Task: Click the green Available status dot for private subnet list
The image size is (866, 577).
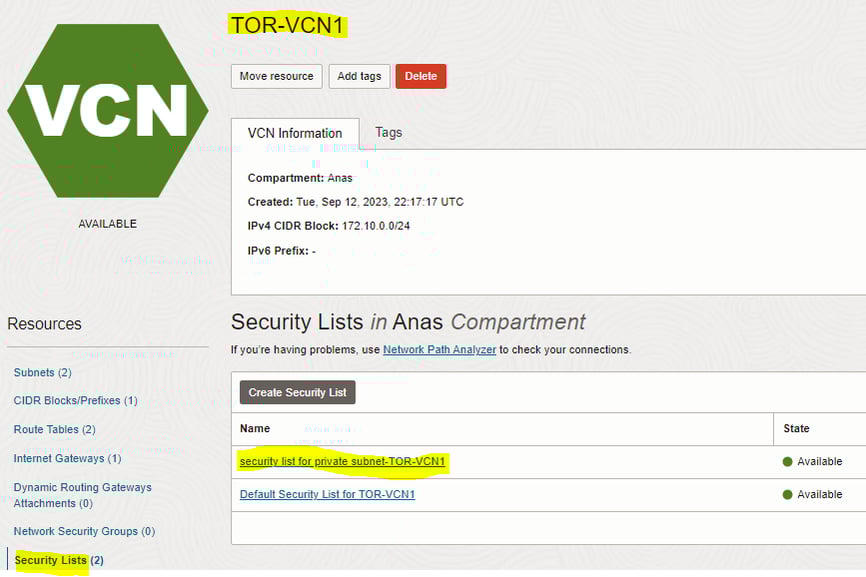Action: pyautogui.click(x=788, y=462)
